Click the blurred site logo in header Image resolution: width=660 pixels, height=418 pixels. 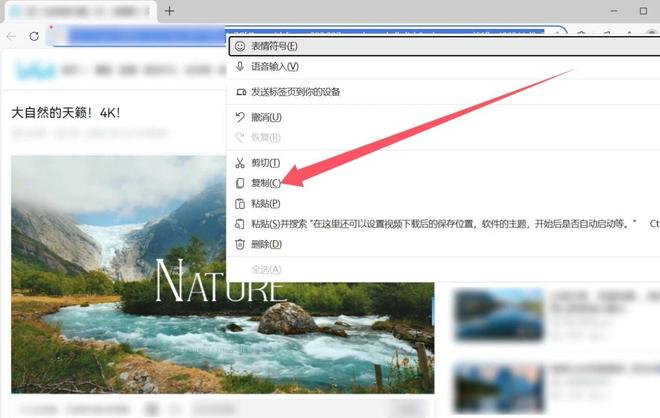coord(36,70)
